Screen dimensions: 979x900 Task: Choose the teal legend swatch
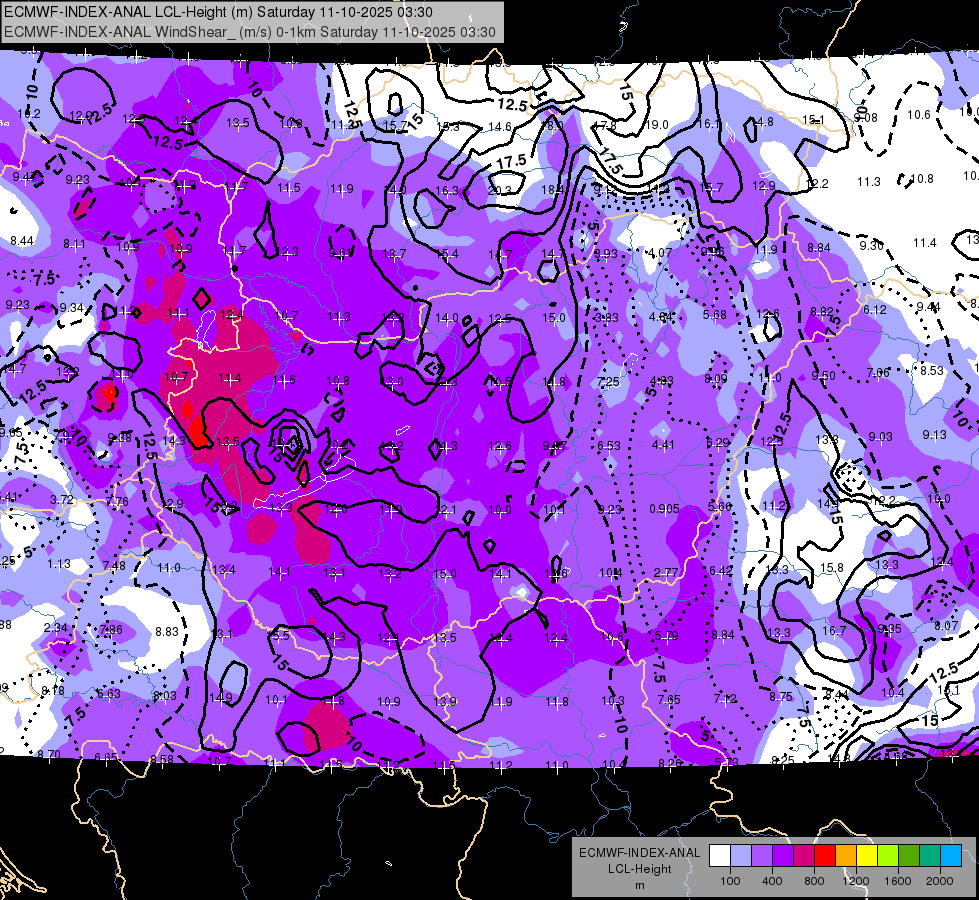point(930,855)
